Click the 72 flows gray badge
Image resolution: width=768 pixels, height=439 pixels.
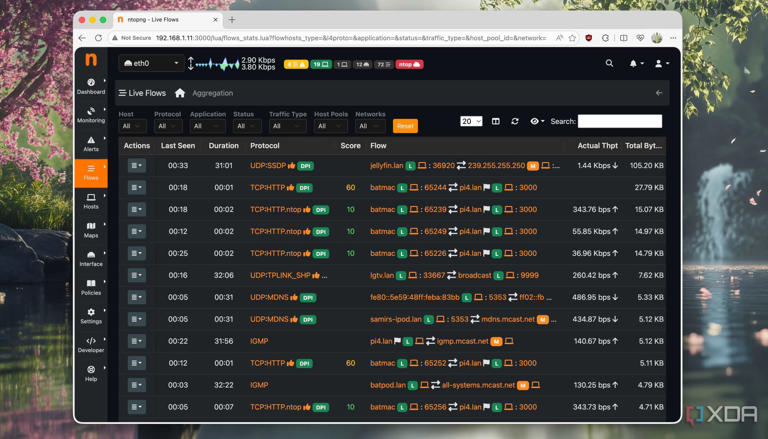click(384, 64)
